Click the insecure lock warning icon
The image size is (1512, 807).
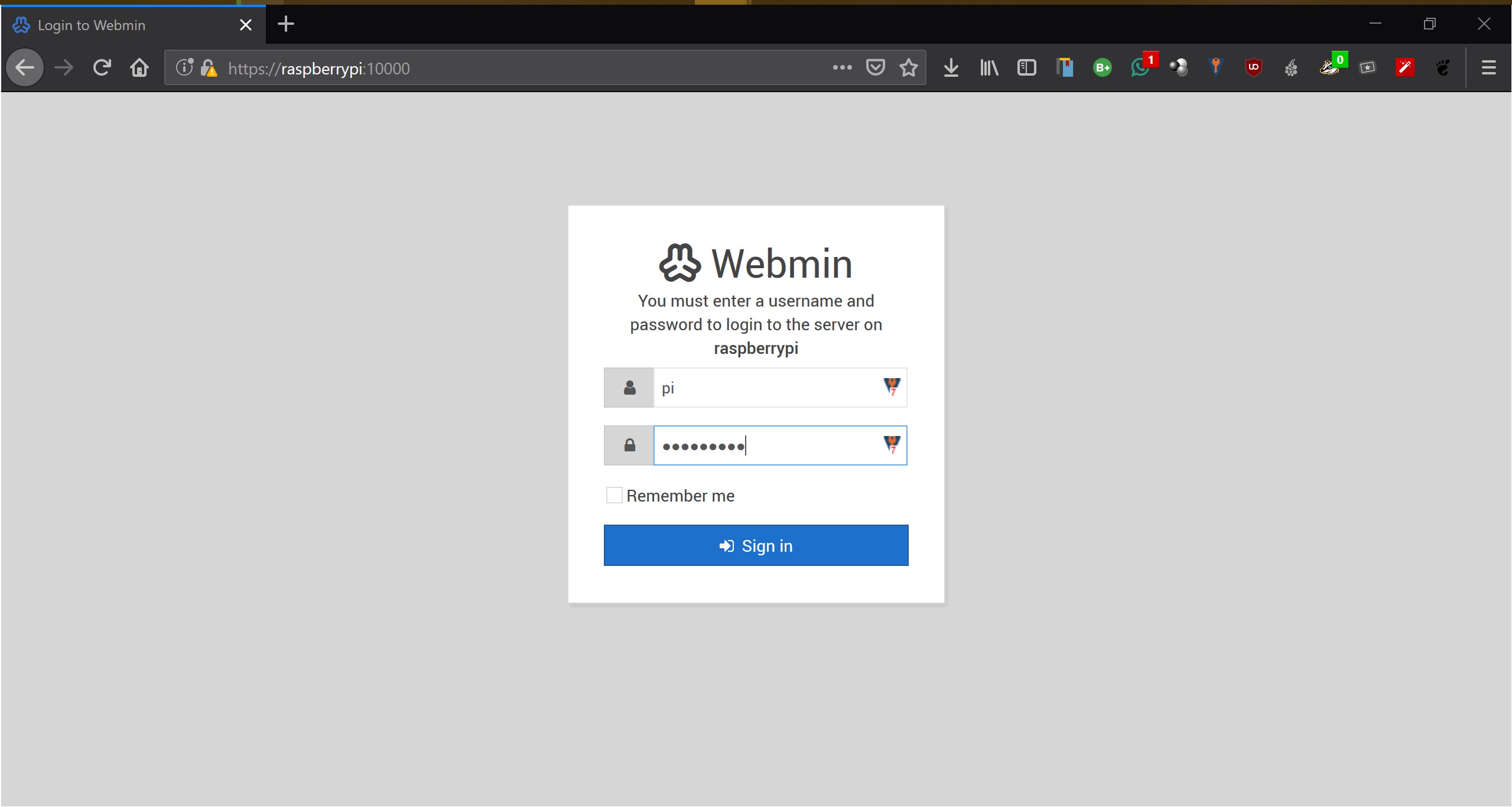point(208,69)
